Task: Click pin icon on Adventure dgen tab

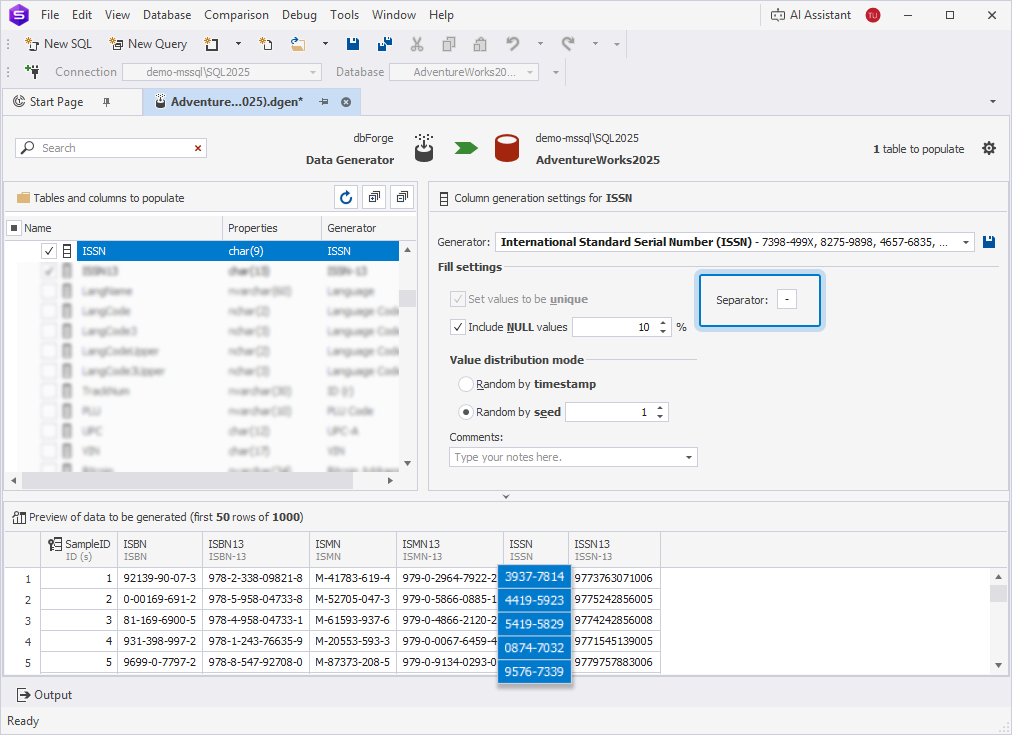Action: (324, 102)
